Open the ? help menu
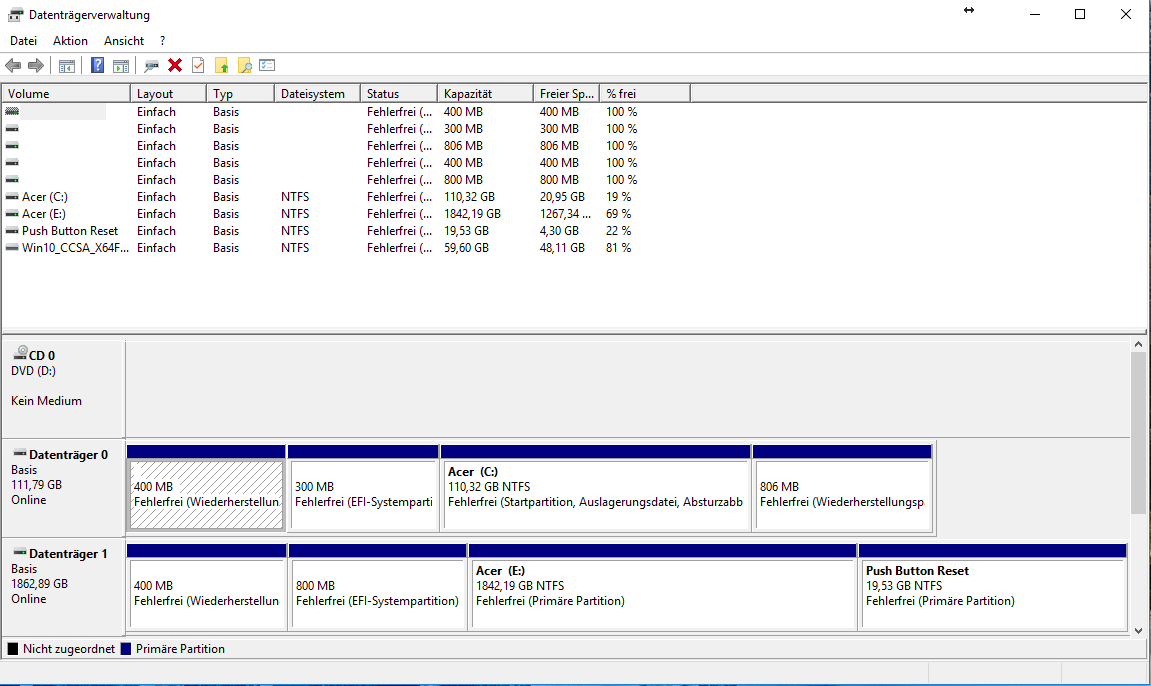 [x=163, y=41]
